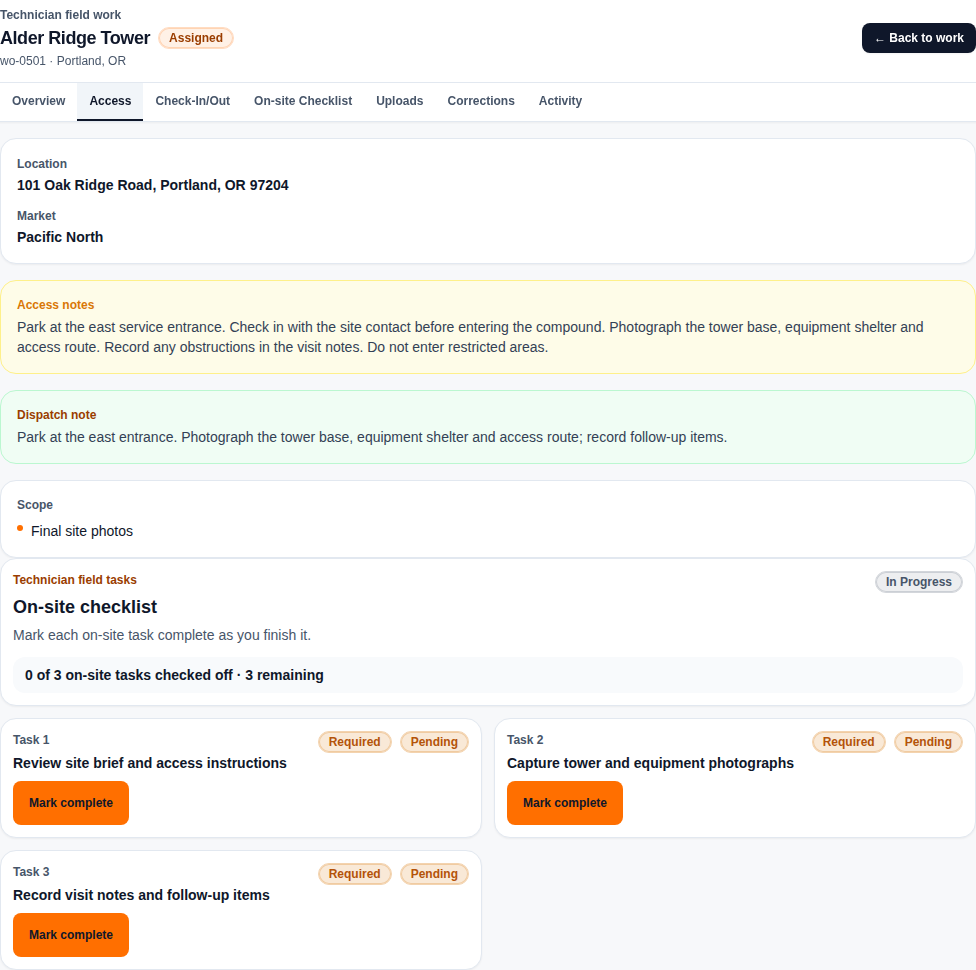Viewport: 976px width, 970px height.
Task: Mark complete Task 3 record visit notes
Action: pos(71,935)
